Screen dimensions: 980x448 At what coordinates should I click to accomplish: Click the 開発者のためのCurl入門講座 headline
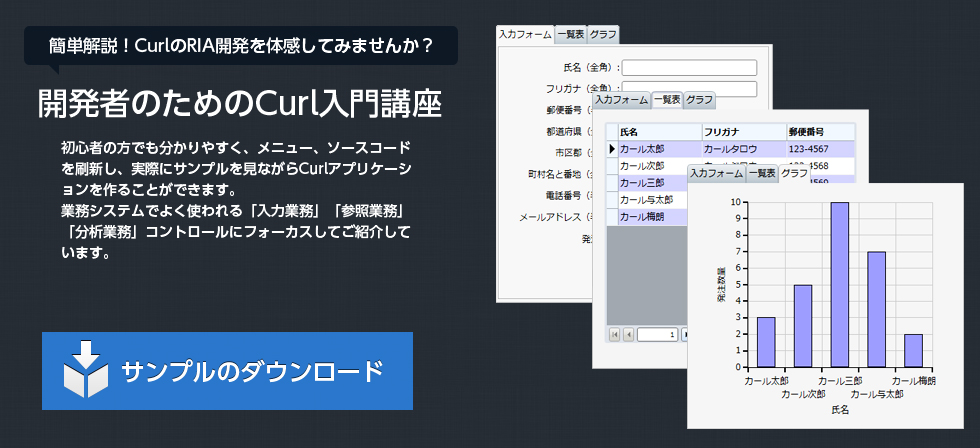point(240,103)
